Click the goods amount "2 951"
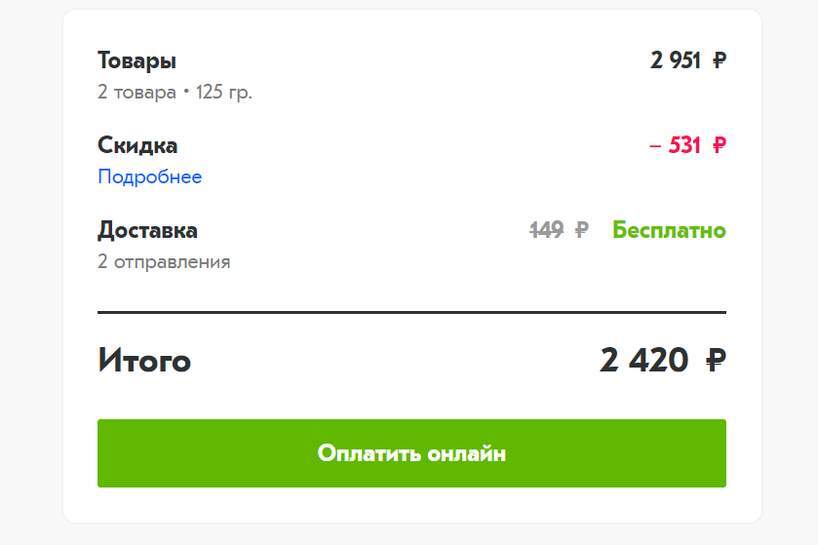818x545 pixels. click(x=675, y=61)
